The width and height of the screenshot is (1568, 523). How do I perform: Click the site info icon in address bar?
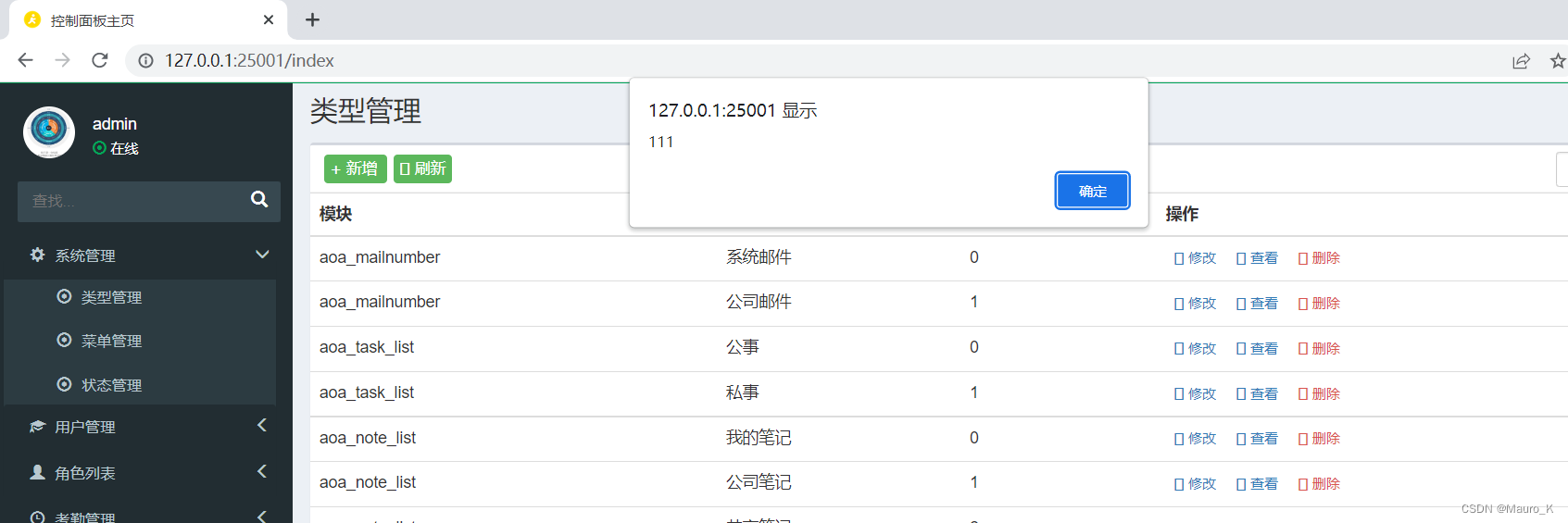[x=145, y=60]
